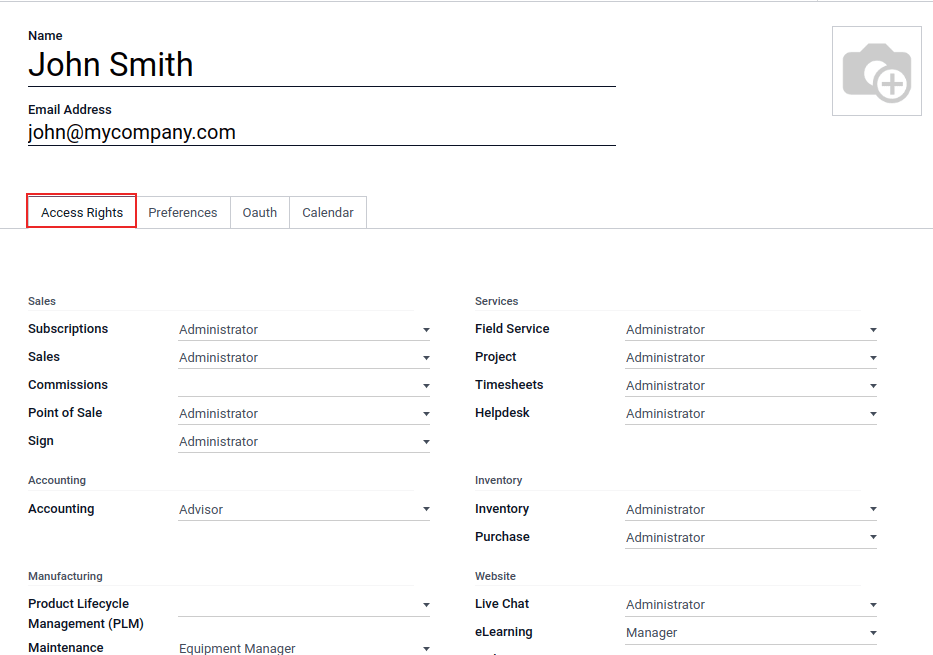Expand the Product Lifecycle Management dropdown
This screenshot has height=655, width=933.
click(x=303, y=605)
